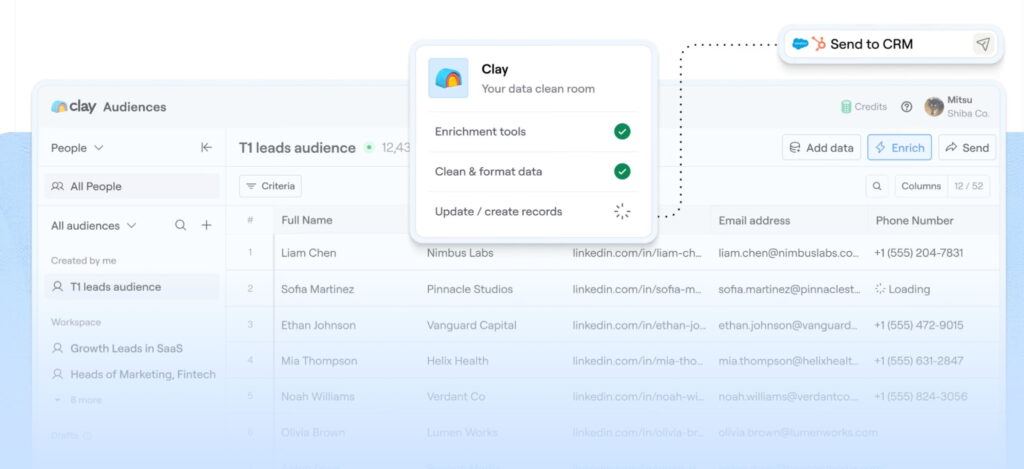
Task: Open the Criteria filter button
Action: coord(270,186)
